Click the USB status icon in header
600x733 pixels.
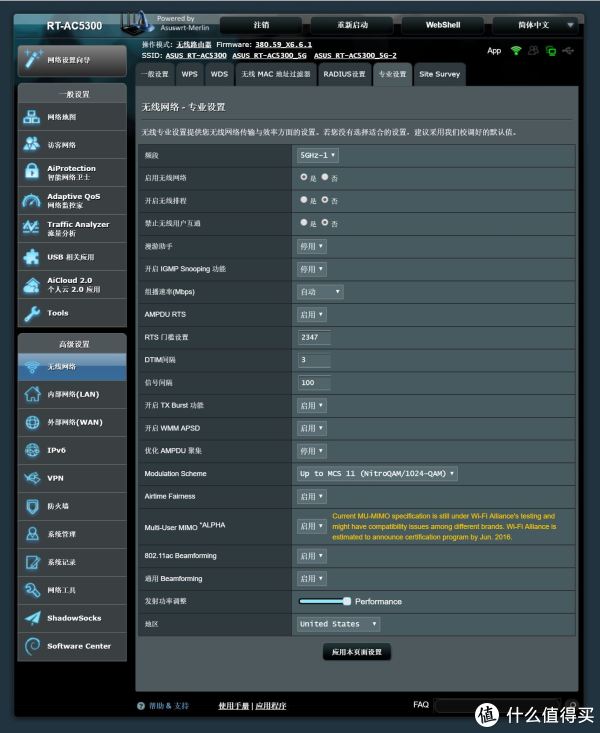[569, 51]
